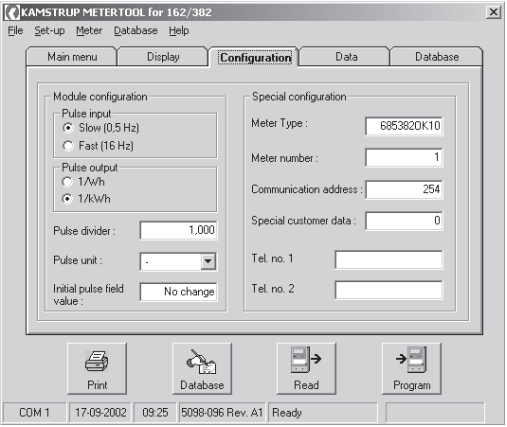Open the Database menu in menu bar
Image resolution: width=507 pixels, height=427 pixels.
[x=136, y=31]
